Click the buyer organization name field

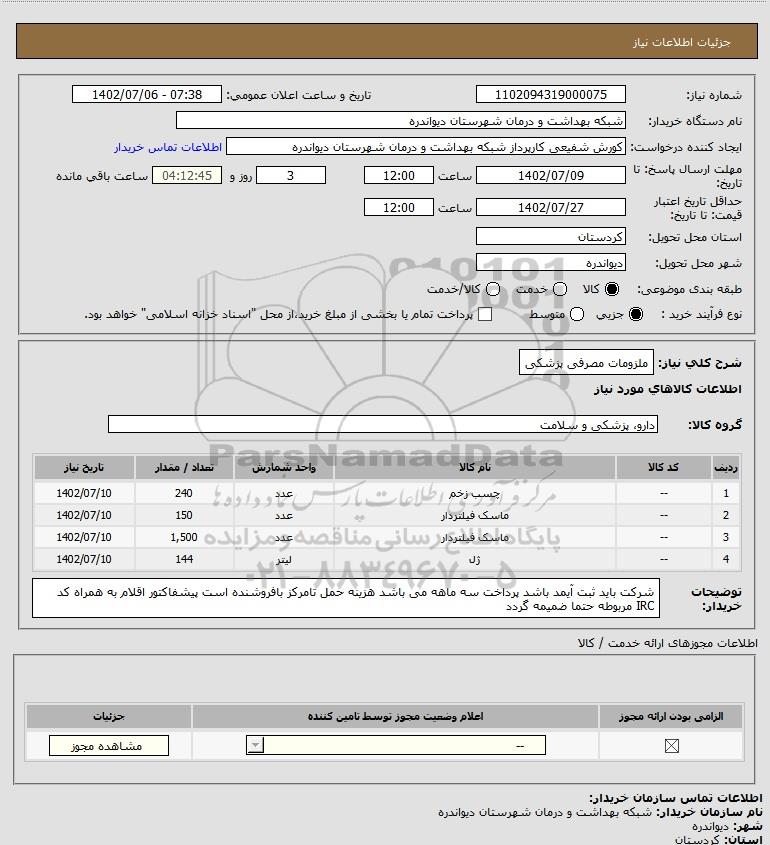point(401,121)
